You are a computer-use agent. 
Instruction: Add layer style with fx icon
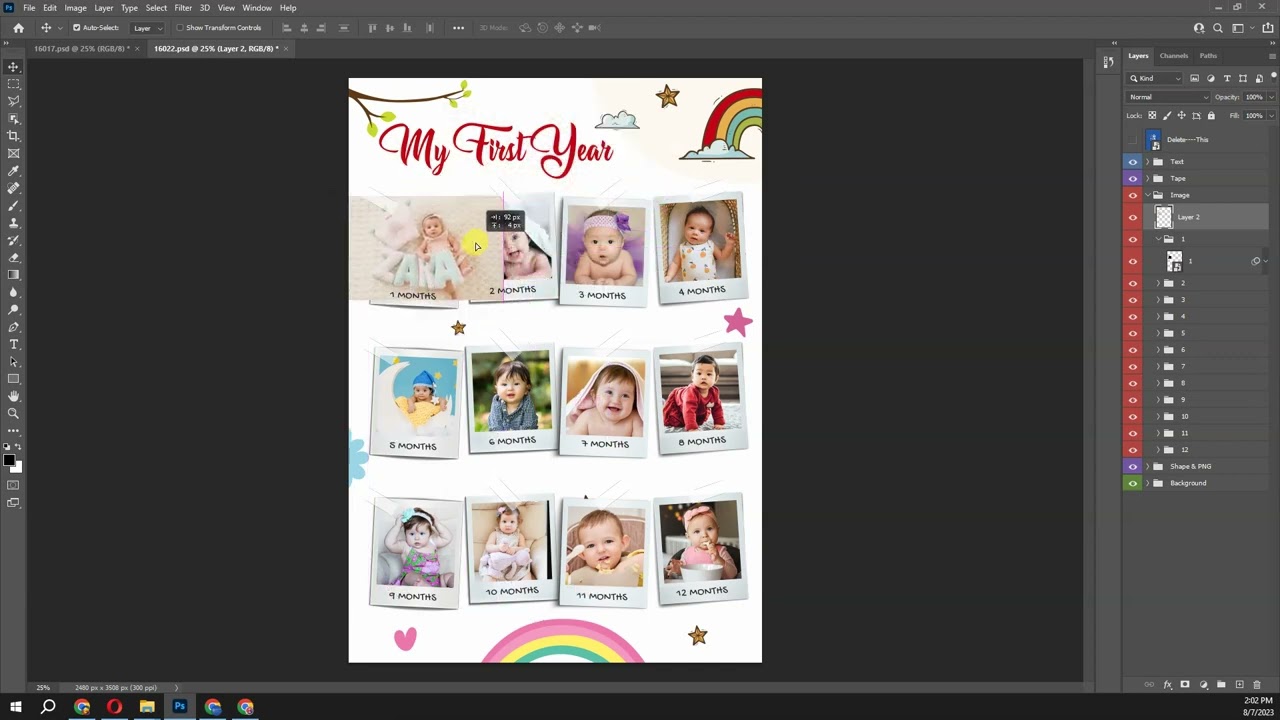point(1167,685)
